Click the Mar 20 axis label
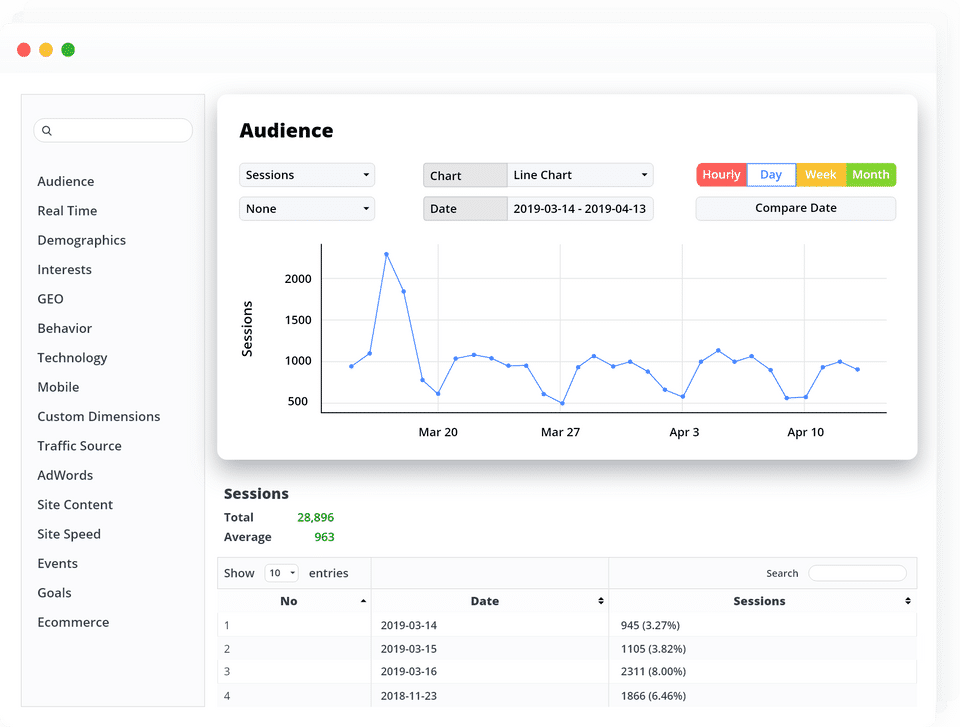960x727 pixels. 438,432
